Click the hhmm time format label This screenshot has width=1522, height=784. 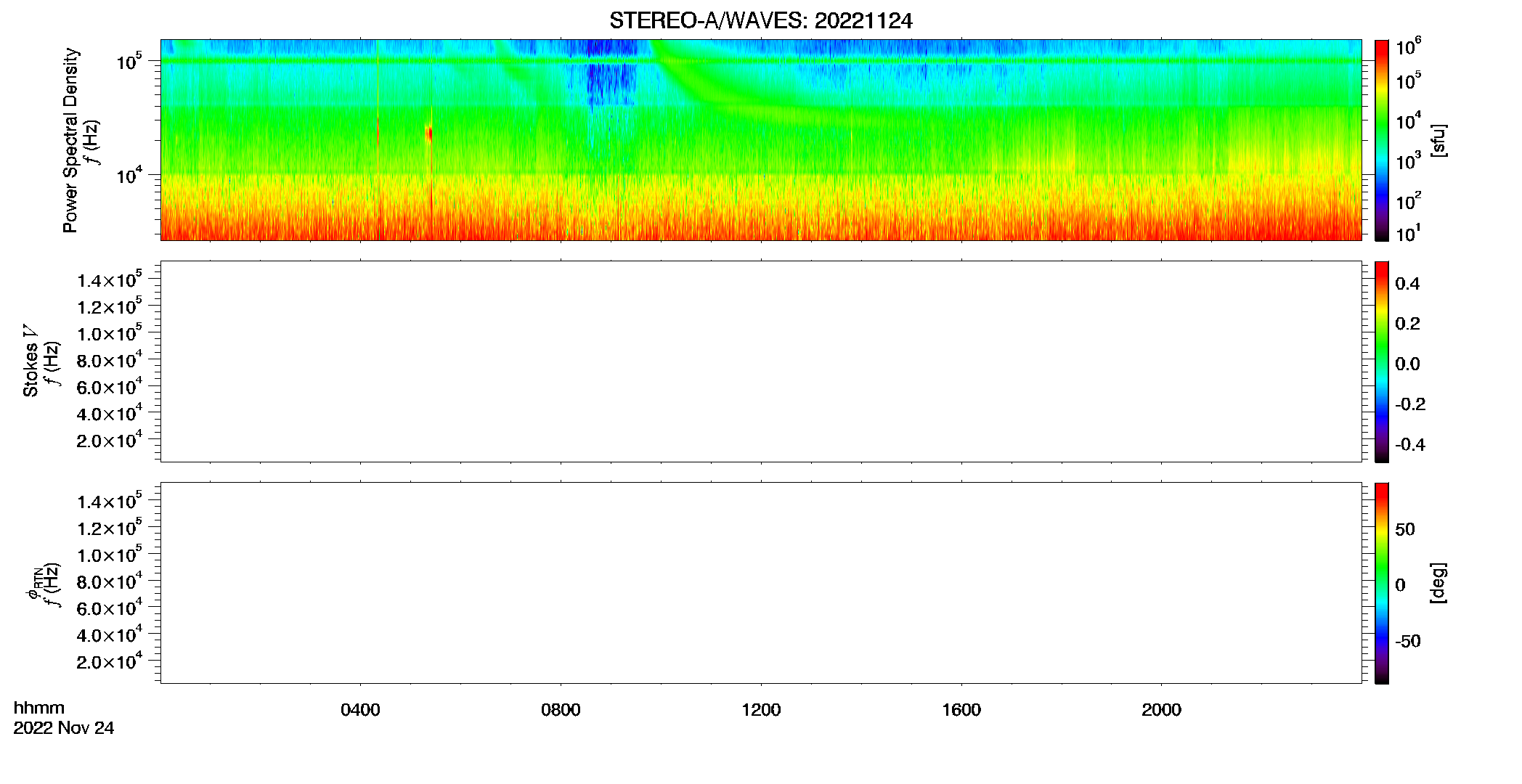click(x=38, y=708)
